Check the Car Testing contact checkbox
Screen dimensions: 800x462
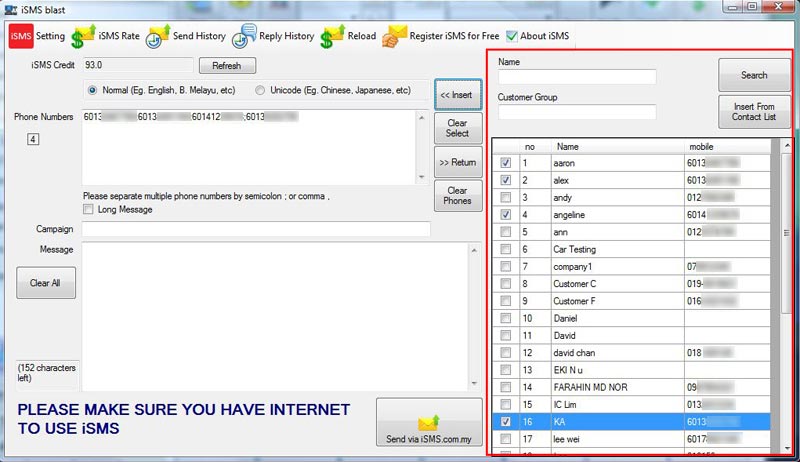506,249
